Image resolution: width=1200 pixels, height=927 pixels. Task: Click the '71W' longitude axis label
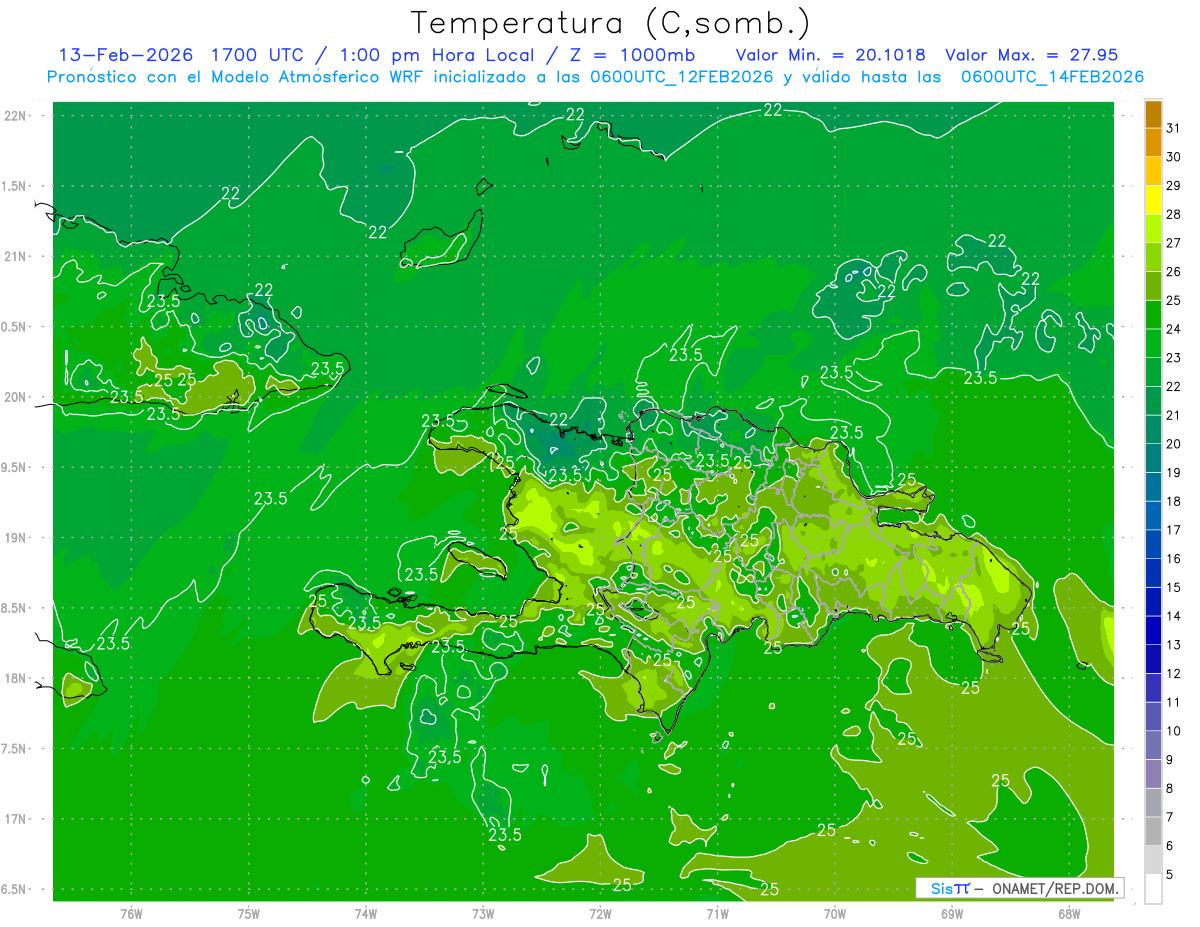click(x=717, y=913)
